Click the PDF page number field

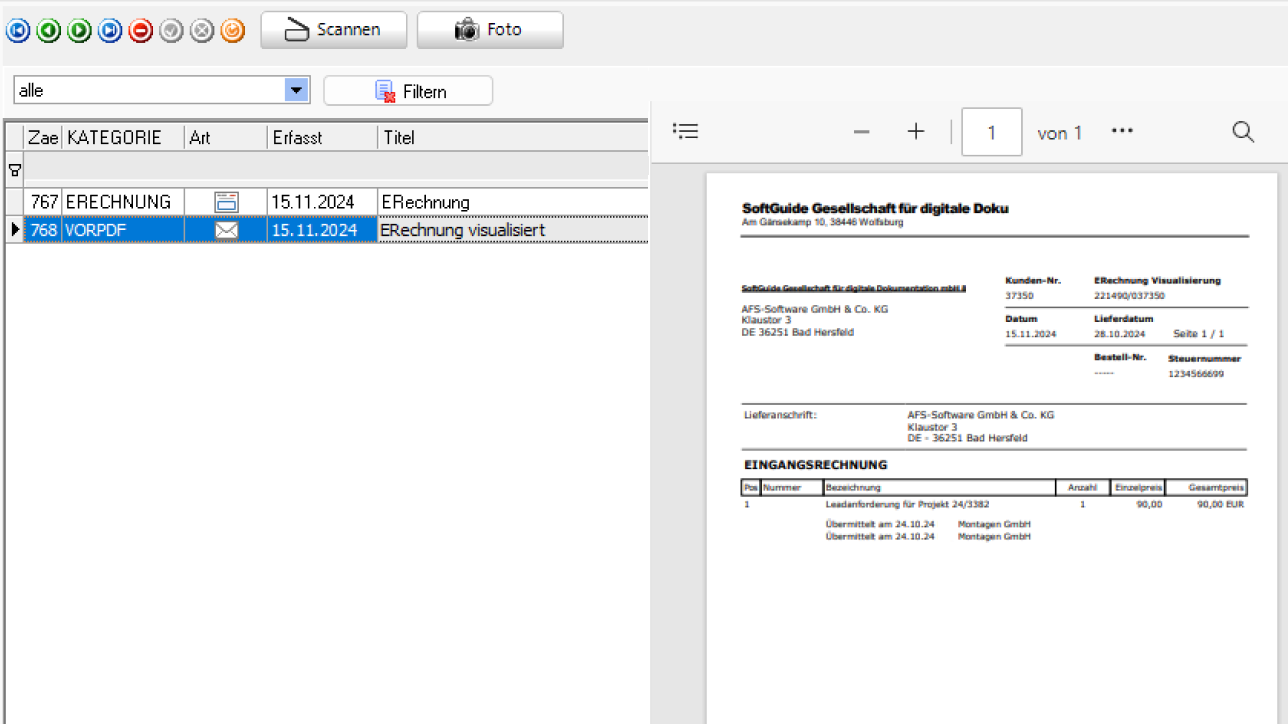[991, 132]
